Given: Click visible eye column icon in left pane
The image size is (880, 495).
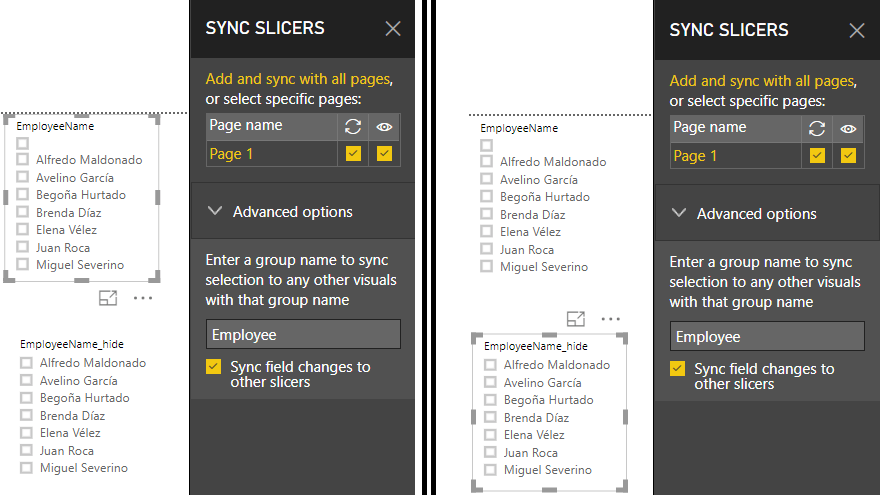Looking at the screenshot, I should [384, 126].
